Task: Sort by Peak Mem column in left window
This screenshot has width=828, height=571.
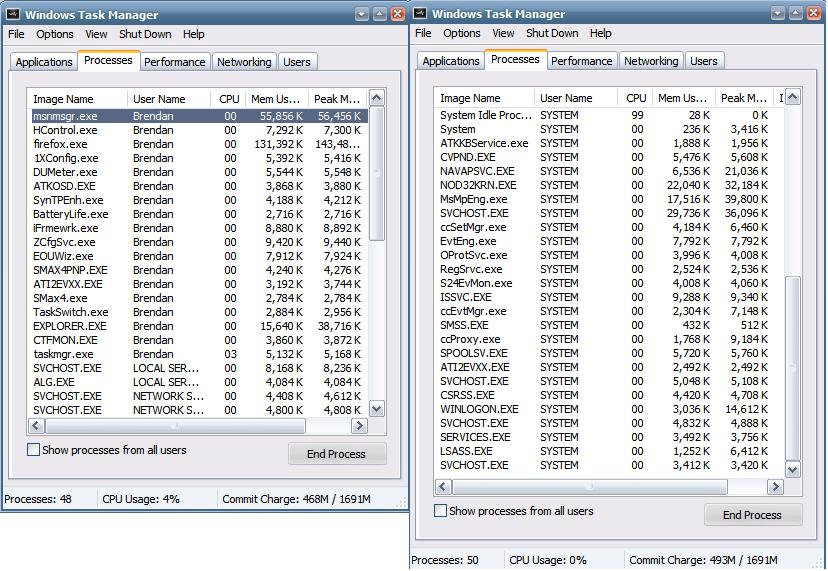Action: 338,99
